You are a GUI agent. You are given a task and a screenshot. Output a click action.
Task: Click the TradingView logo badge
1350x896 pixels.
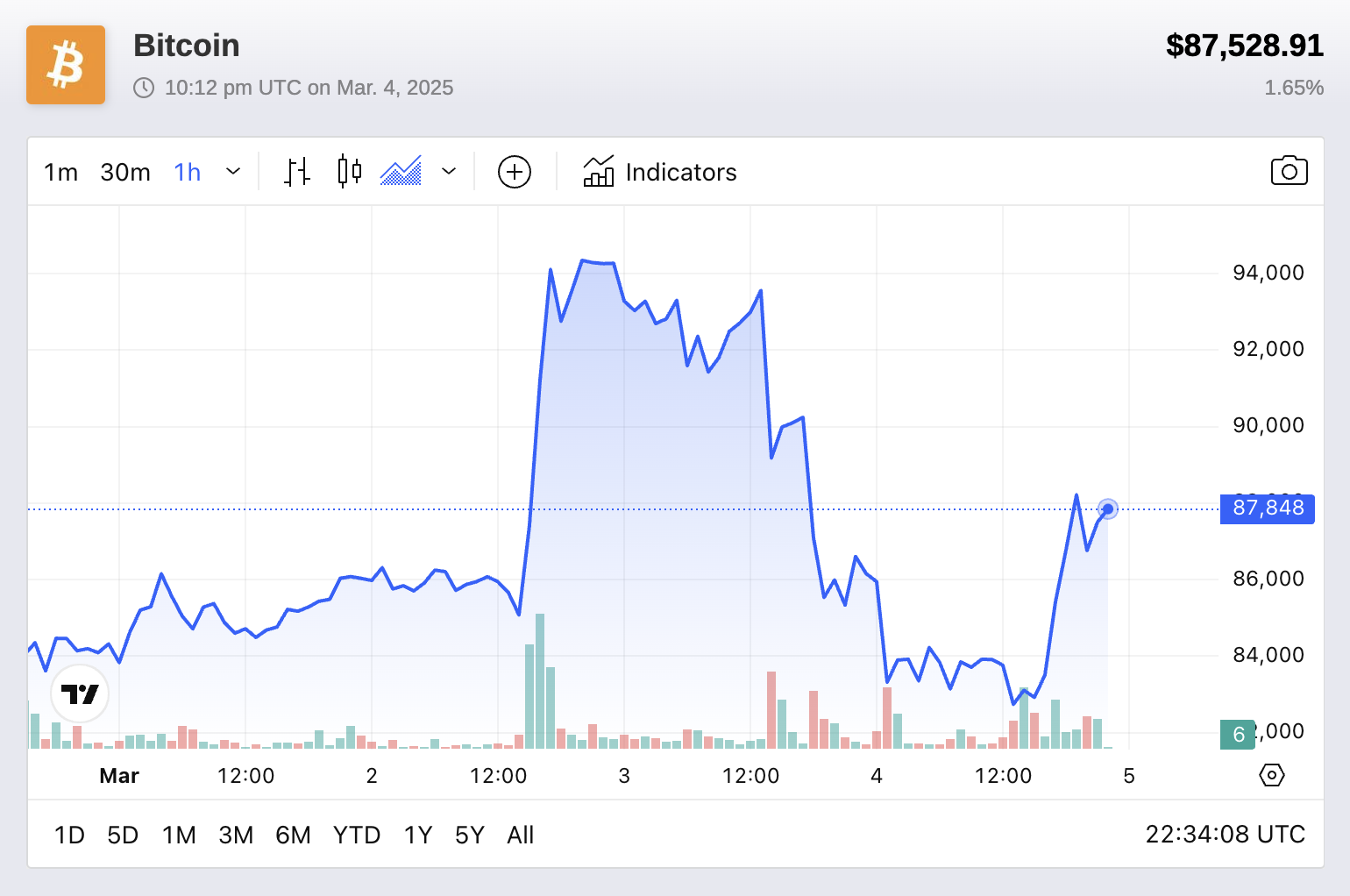pos(80,694)
